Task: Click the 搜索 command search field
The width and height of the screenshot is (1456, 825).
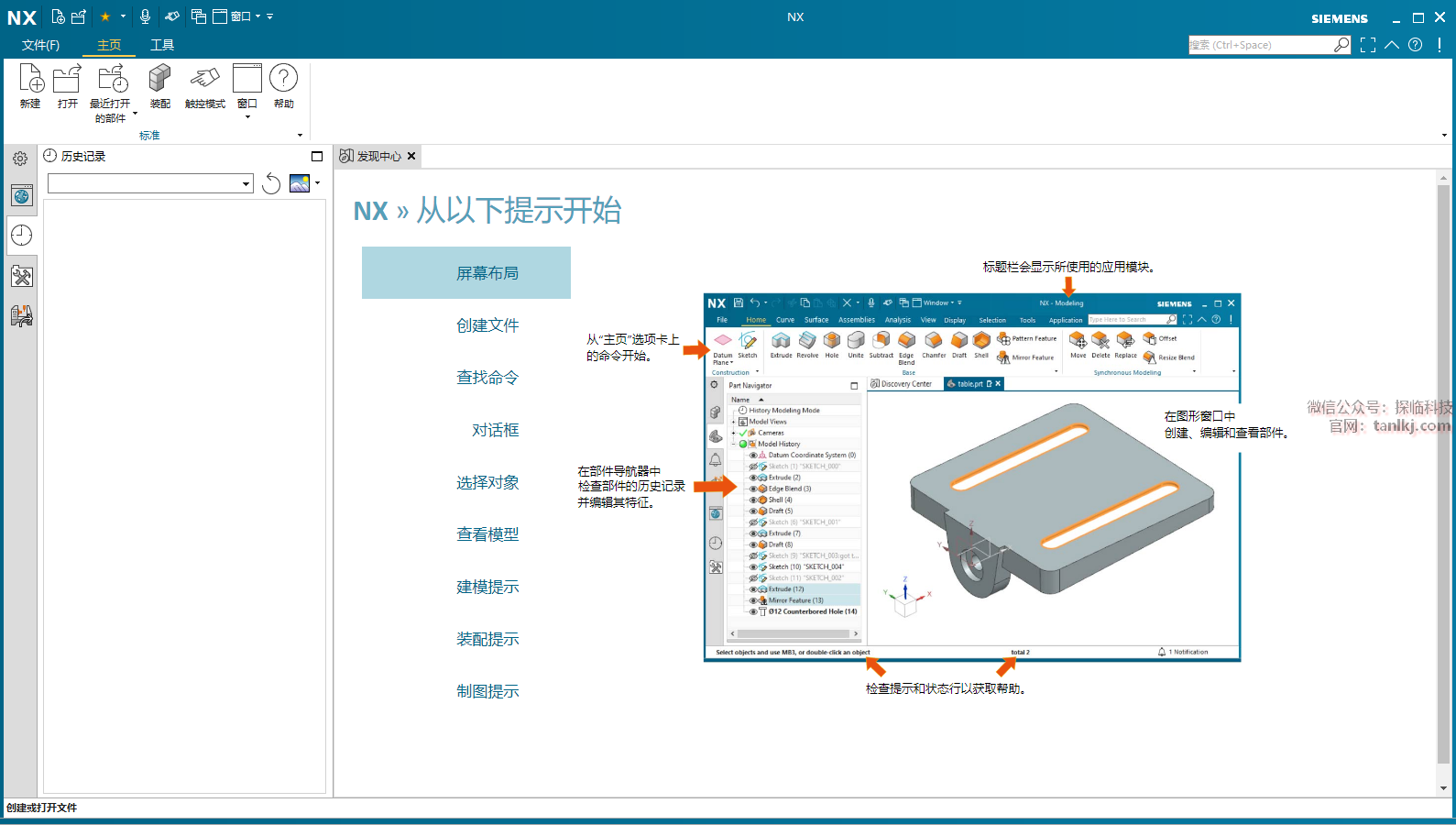Action: click(1261, 45)
